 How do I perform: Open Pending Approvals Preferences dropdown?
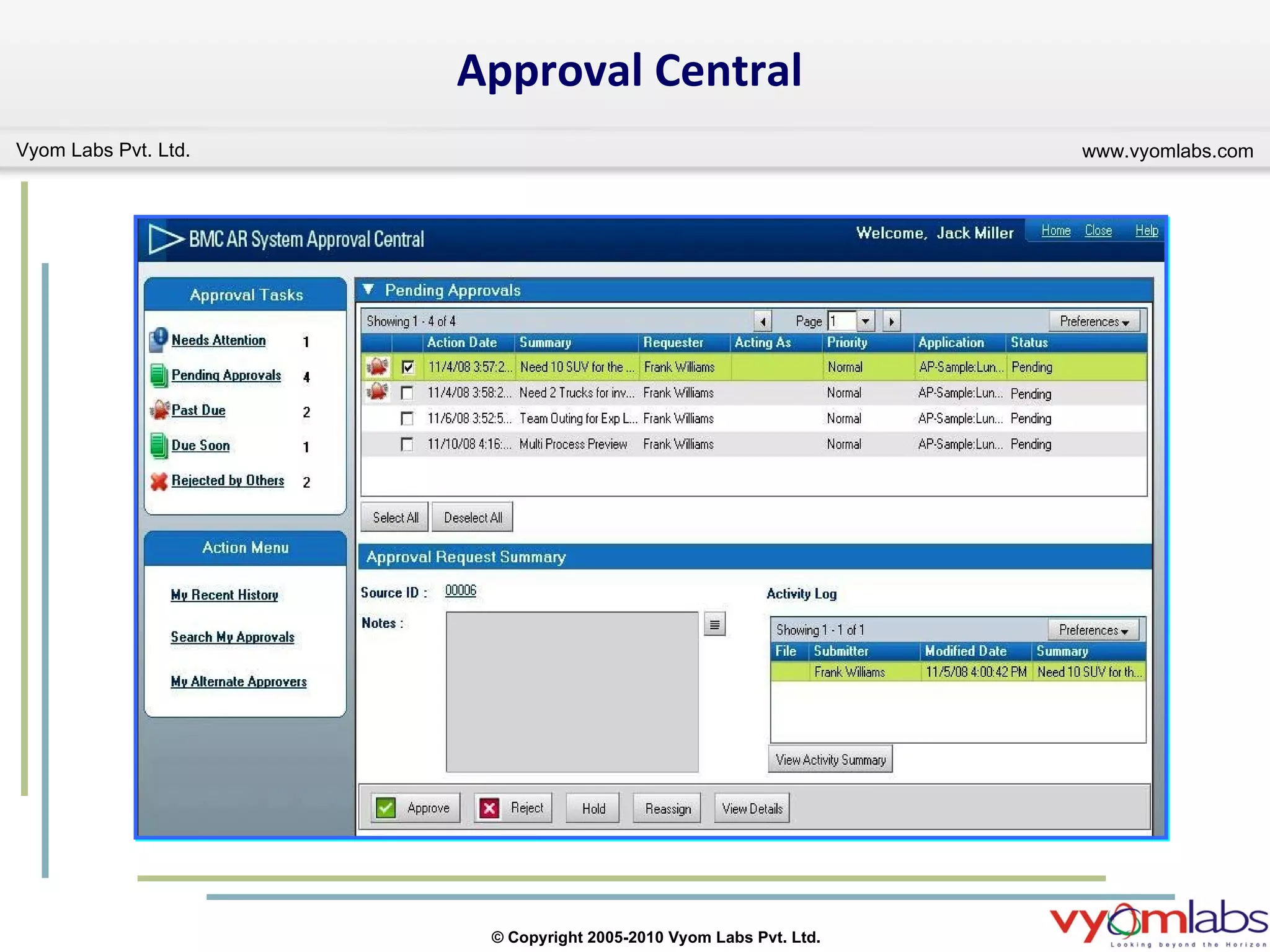click(x=1094, y=321)
